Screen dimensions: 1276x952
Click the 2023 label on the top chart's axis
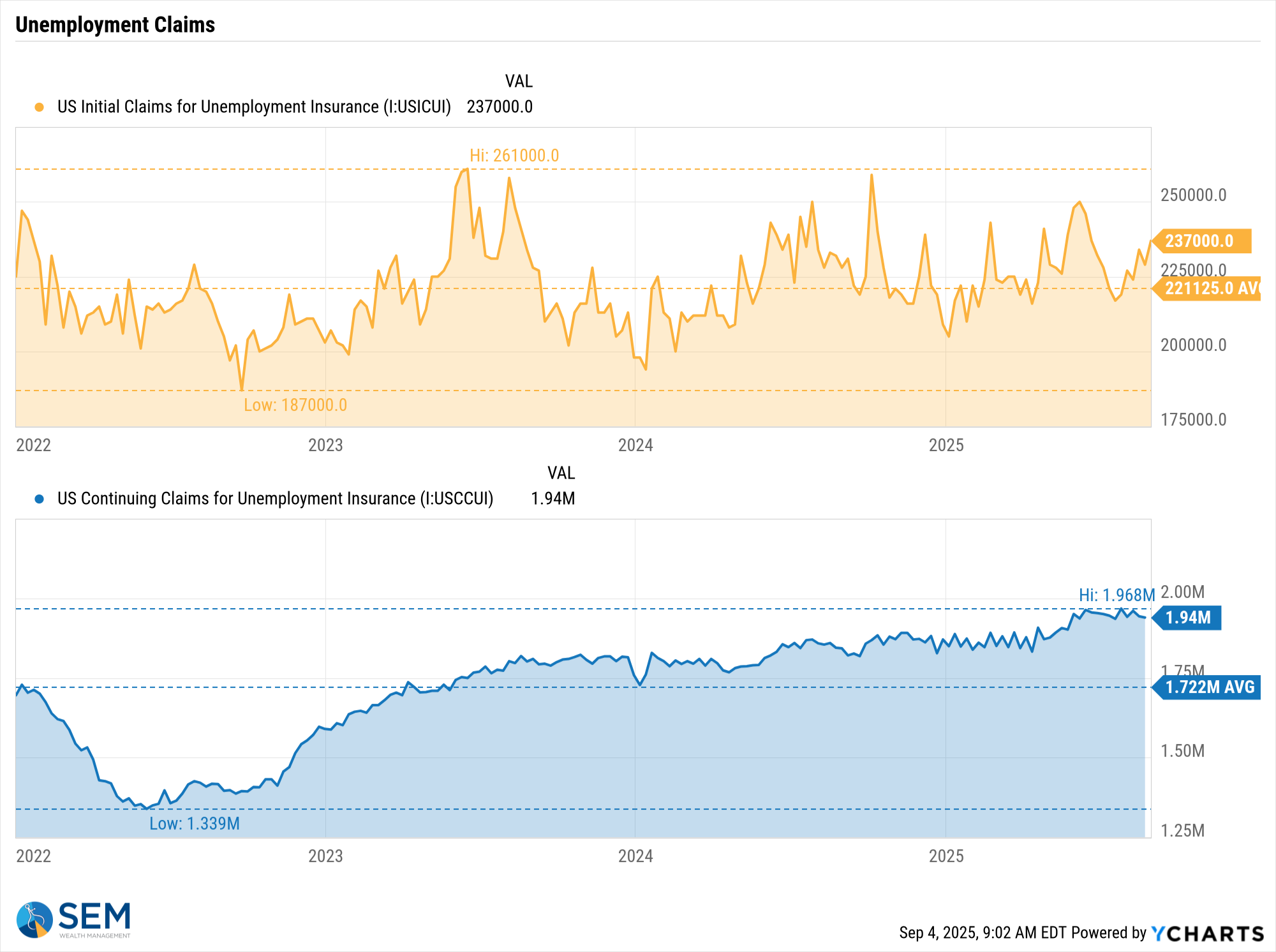[x=325, y=445]
